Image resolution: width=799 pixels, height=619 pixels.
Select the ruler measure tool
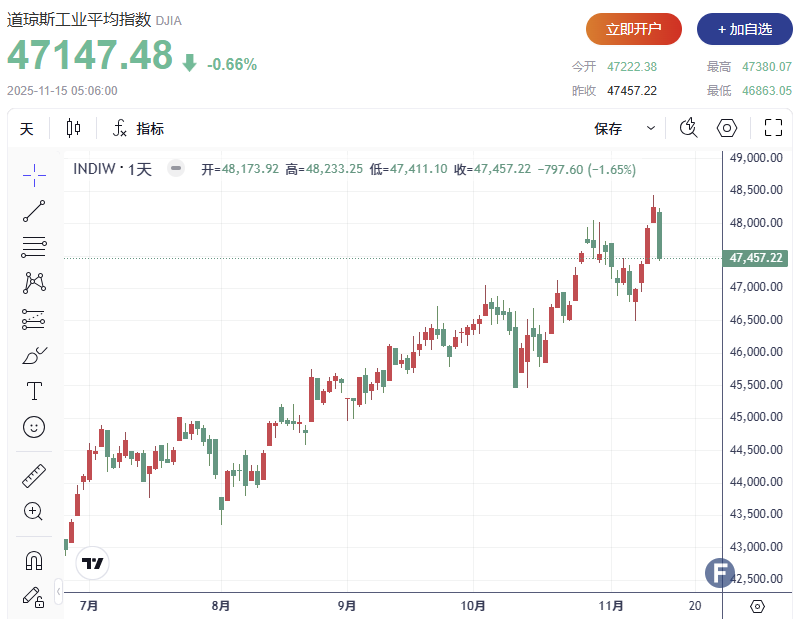click(34, 476)
